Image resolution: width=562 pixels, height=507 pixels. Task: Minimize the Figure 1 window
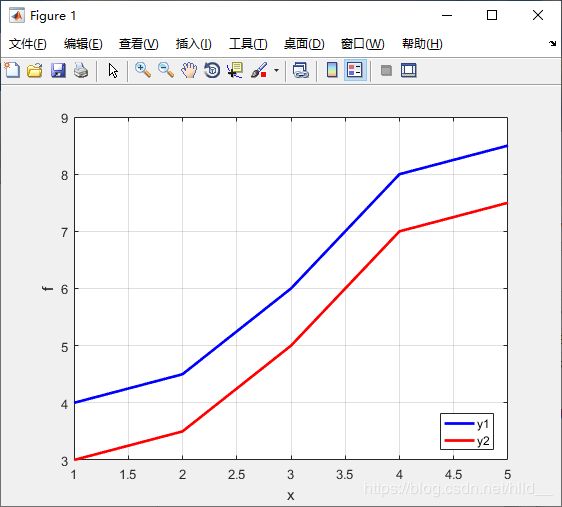point(447,15)
